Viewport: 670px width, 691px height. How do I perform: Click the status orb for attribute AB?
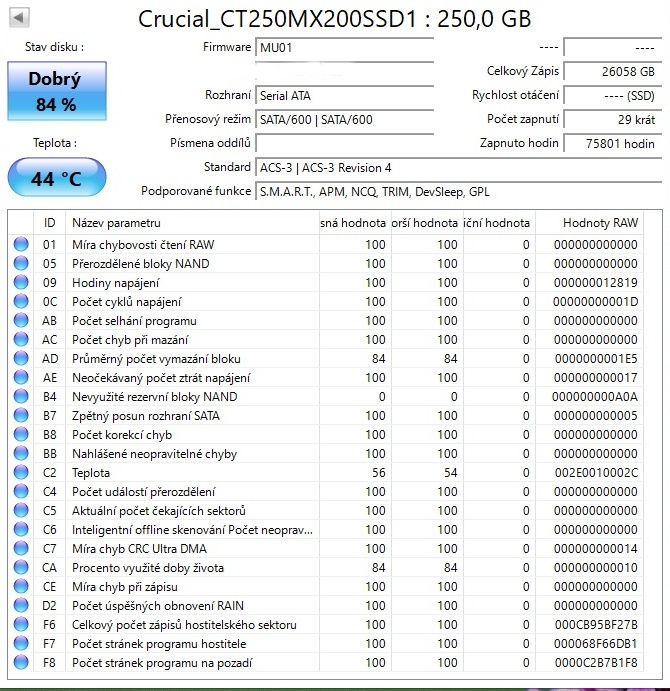click(21, 320)
